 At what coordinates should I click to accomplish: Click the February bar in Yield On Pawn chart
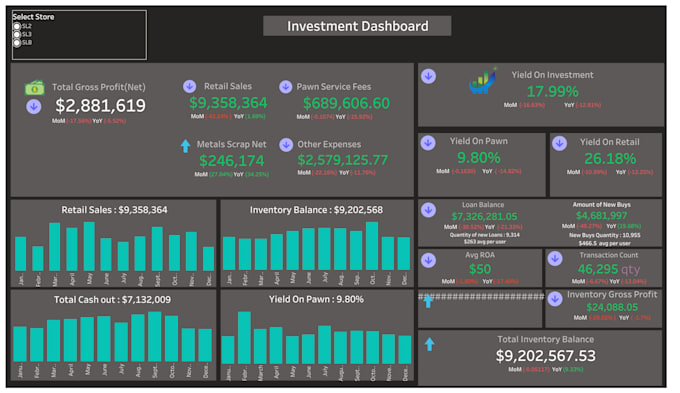(244, 337)
